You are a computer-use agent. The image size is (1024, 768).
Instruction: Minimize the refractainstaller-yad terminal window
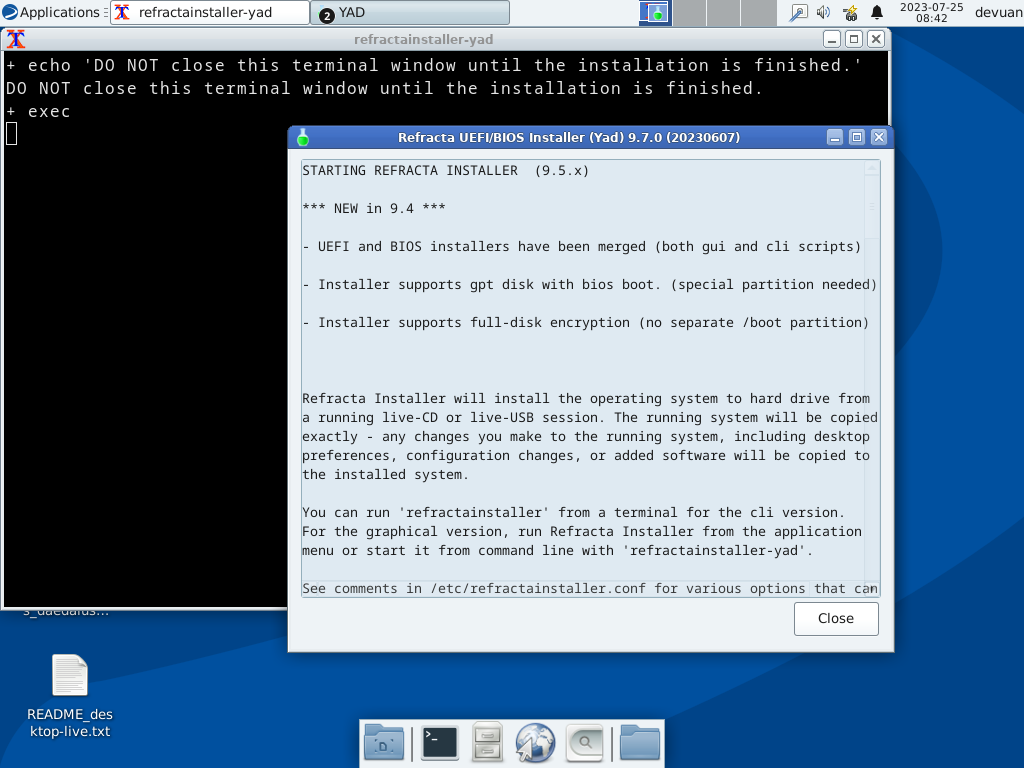coord(832,39)
